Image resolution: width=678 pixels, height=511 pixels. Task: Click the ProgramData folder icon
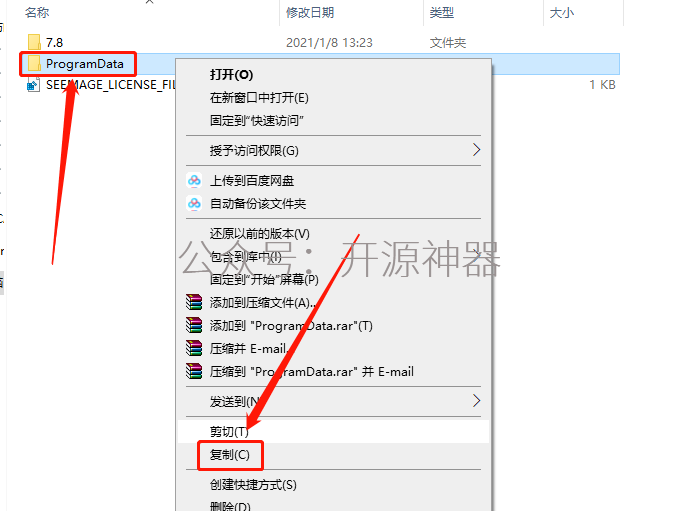[34, 64]
